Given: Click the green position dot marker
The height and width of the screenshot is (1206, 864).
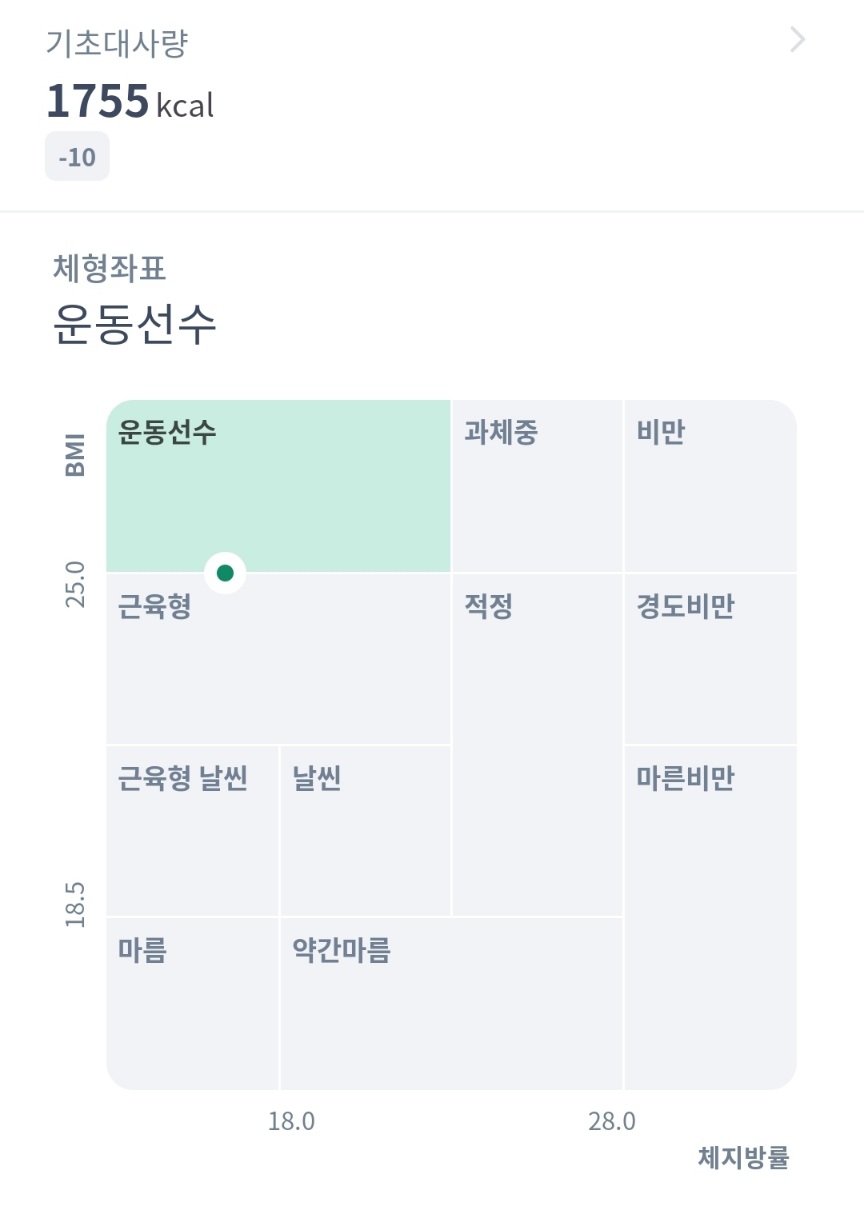Looking at the screenshot, I should 225,573.
